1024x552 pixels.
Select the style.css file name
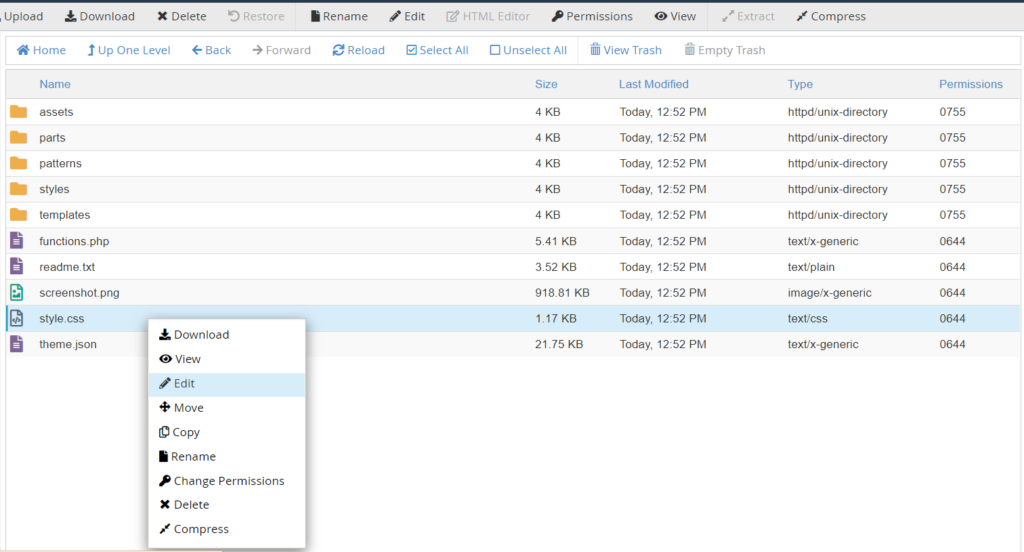pos(61,319)
